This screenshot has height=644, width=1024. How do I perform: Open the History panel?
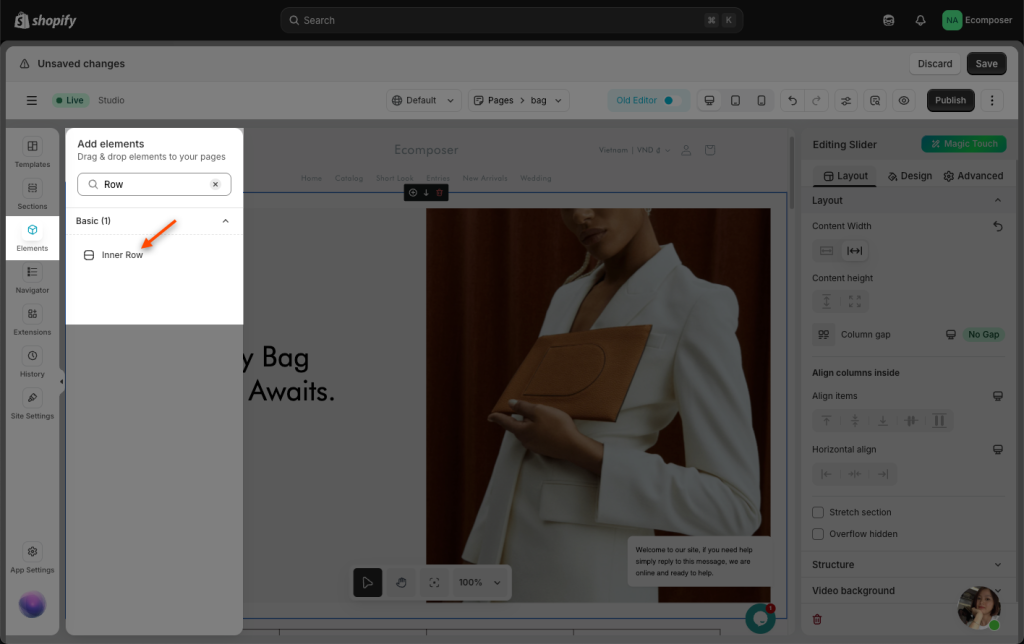coord(32,362)
